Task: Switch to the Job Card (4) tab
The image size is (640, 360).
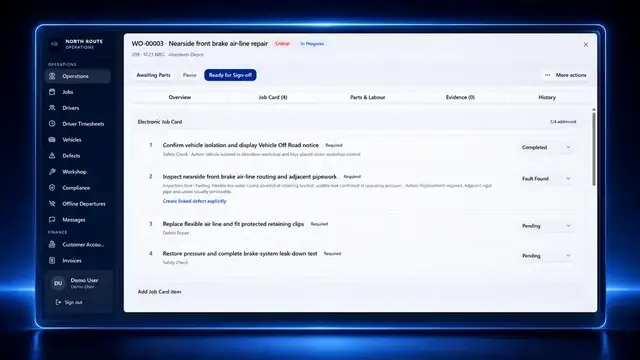Action: (x=273, y=98)
